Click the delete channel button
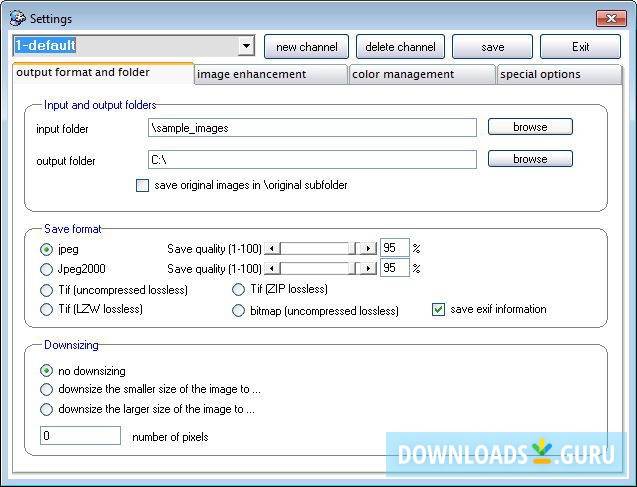This screenshot has width=637, height=487. click(400, 47)
